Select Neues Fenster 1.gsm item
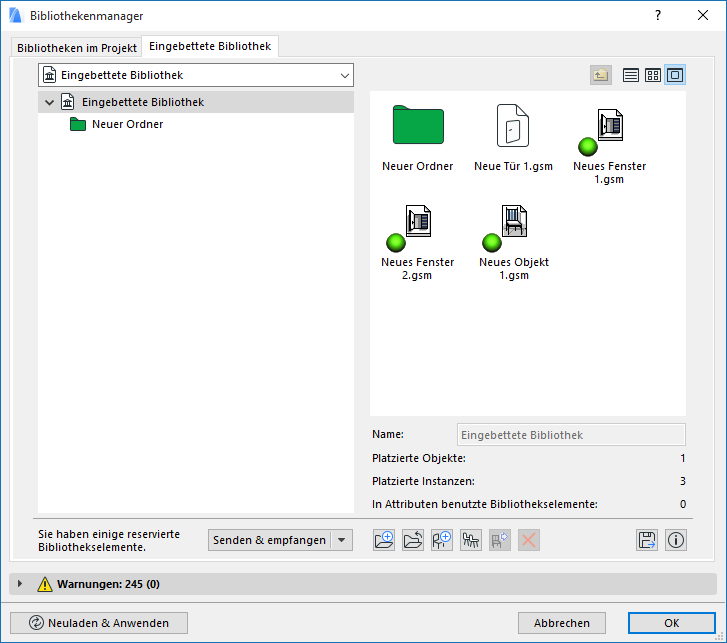 (x=609, y=146)
